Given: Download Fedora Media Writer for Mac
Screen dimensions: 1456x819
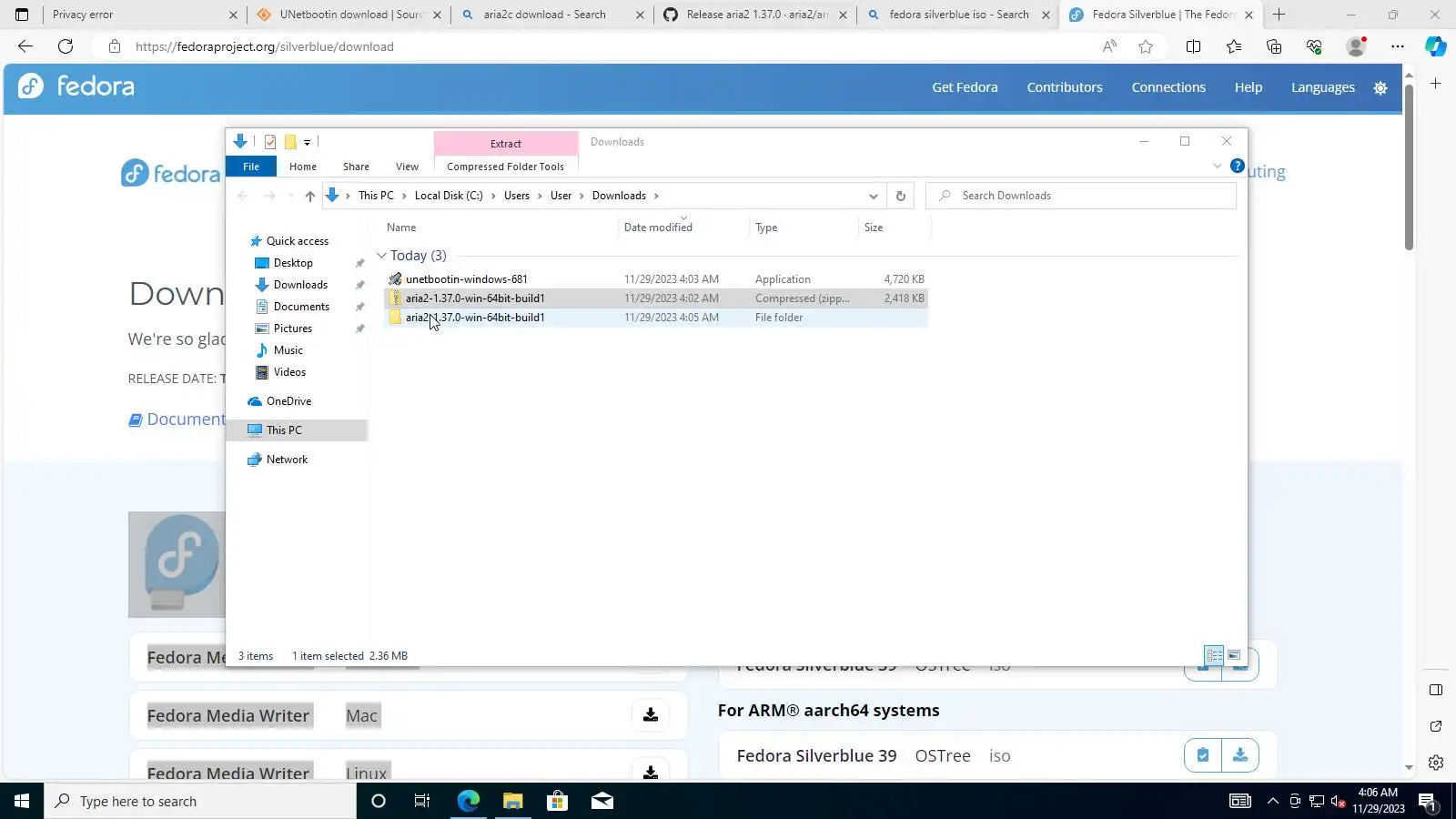Looking at the screenshot, I should (651, 715).
